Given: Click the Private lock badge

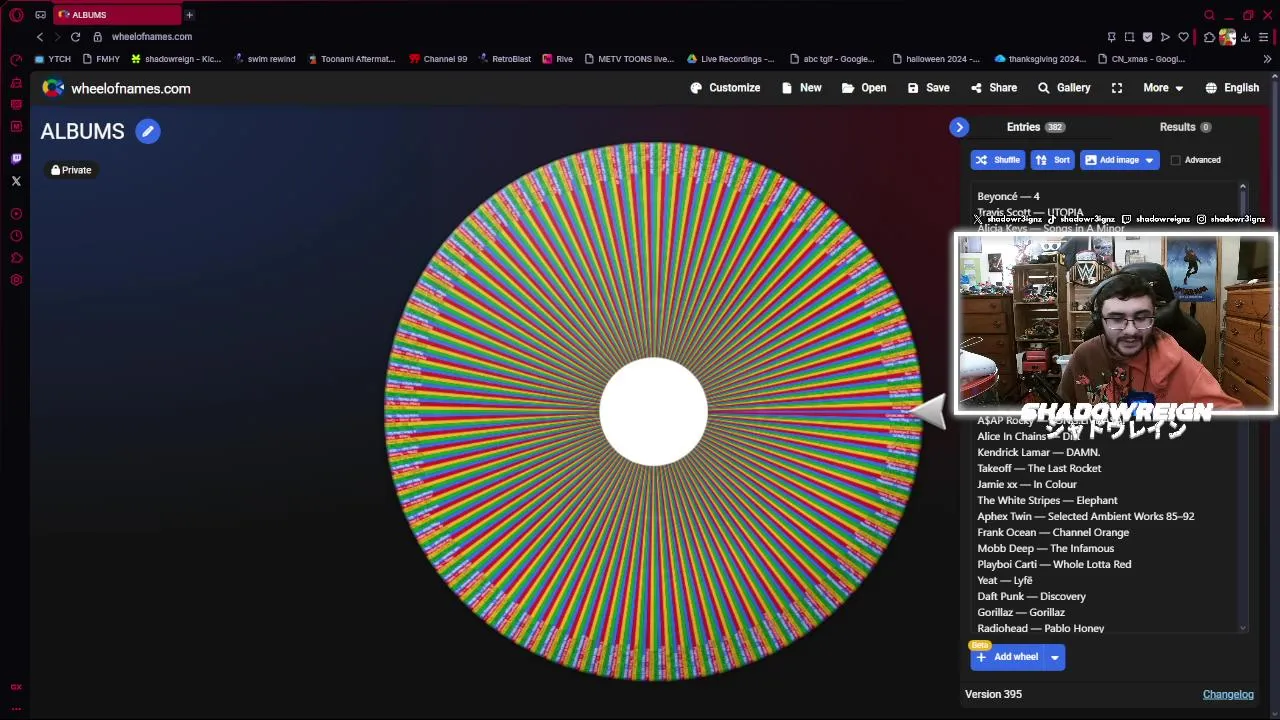Looking at the screenshot, I should pos(71,170).
